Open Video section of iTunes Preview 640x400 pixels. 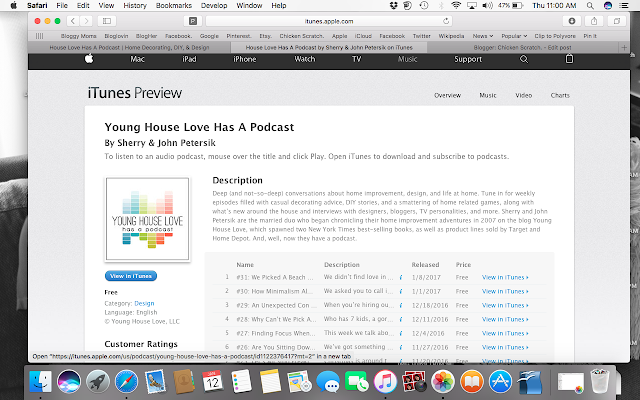[523, 95]
